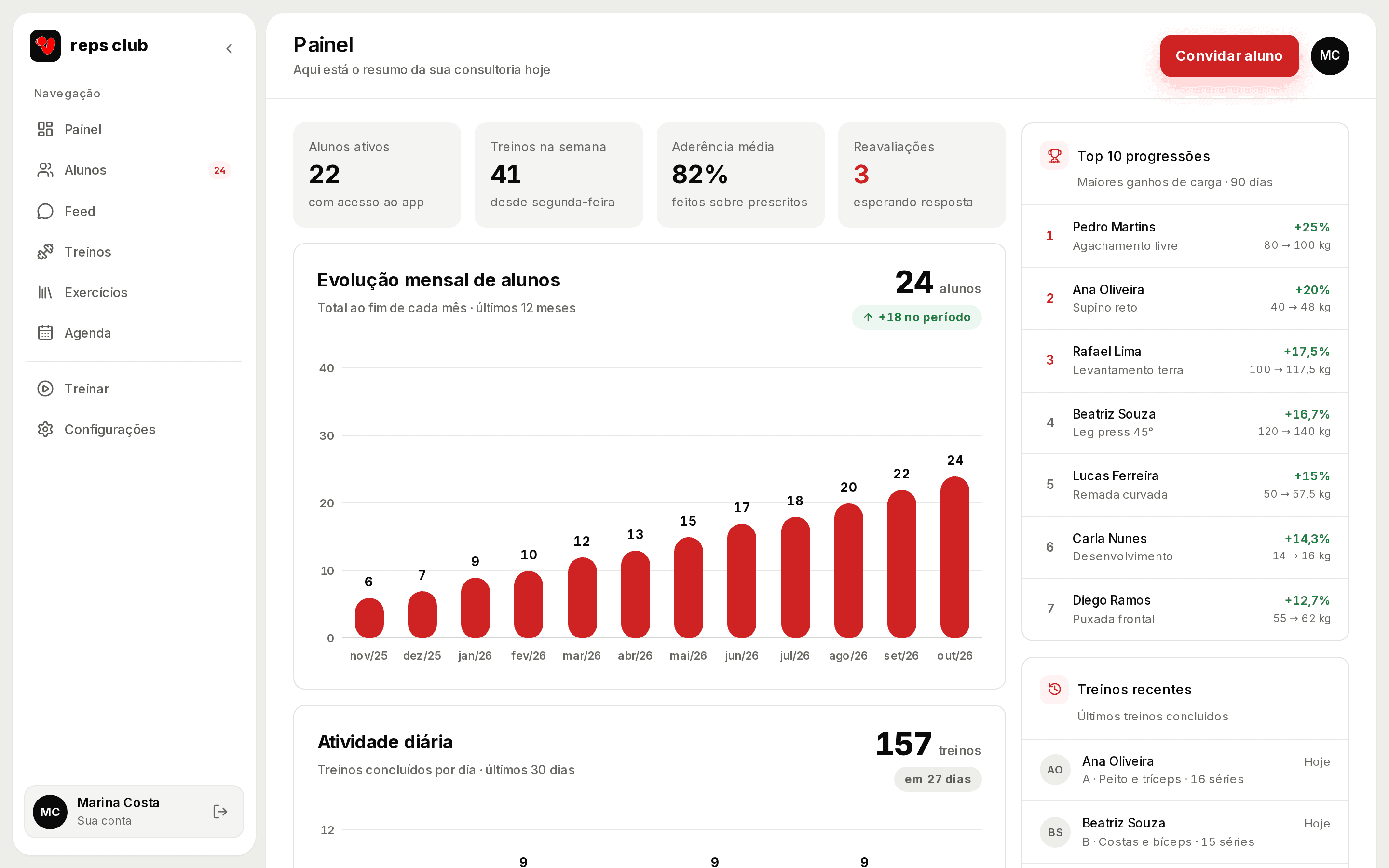The width and height of the screenshot is (1389, 868).
Task: Click the BS avatar for Beatriz Souza
Action: 1055,832
